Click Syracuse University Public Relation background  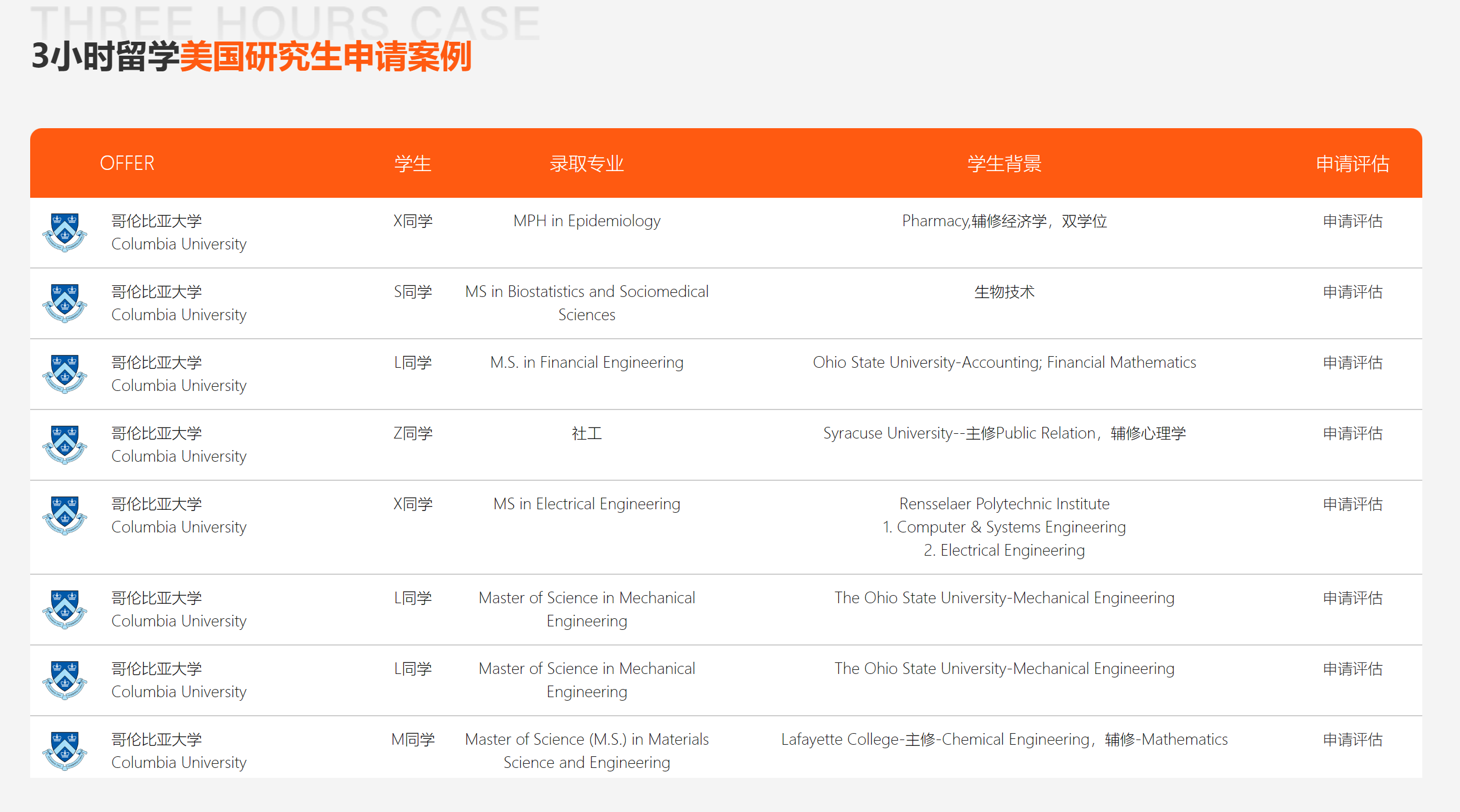coord(1005,433)
